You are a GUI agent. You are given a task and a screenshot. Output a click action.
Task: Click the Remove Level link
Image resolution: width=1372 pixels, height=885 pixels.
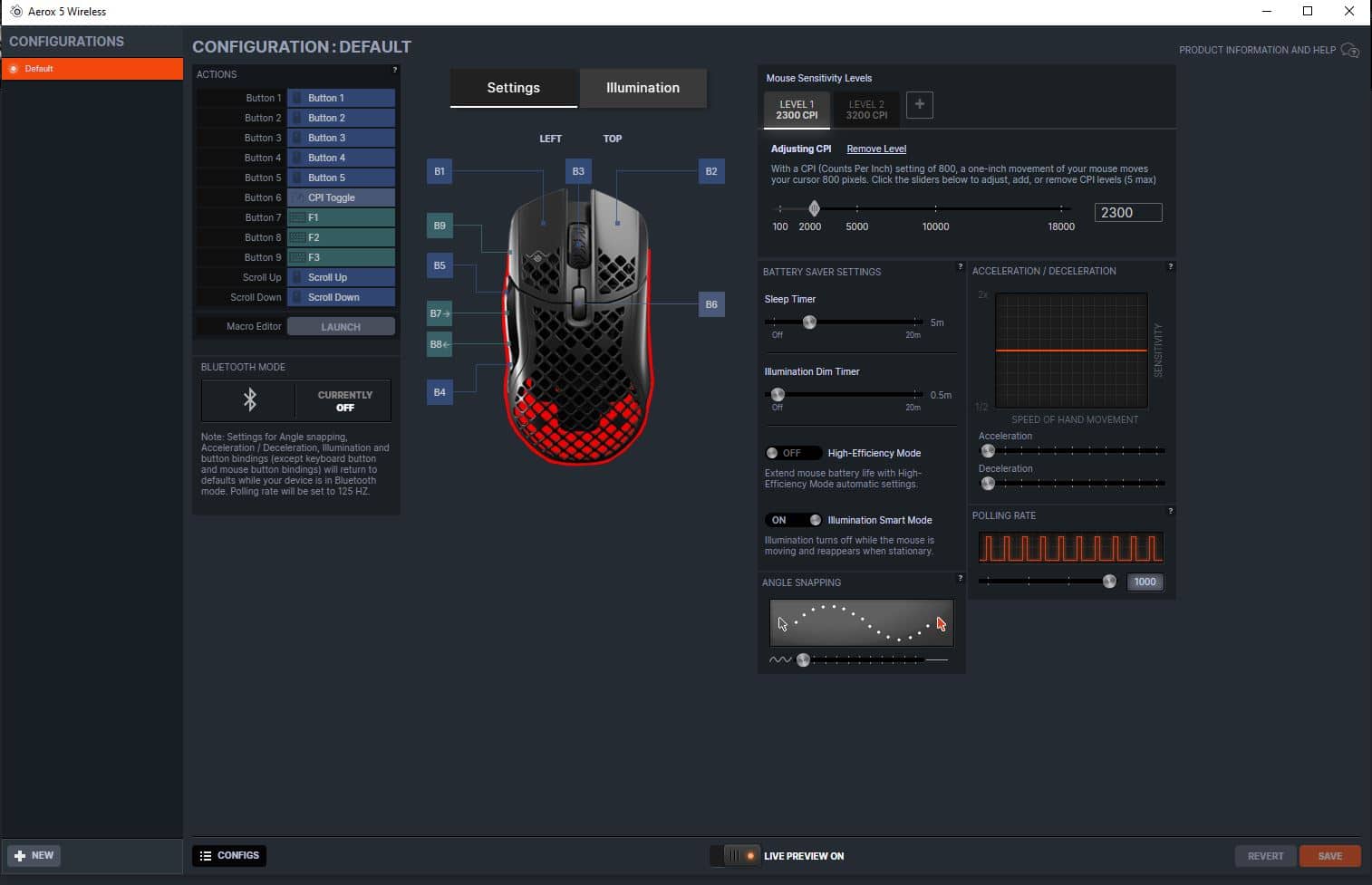tap(876, 149)
